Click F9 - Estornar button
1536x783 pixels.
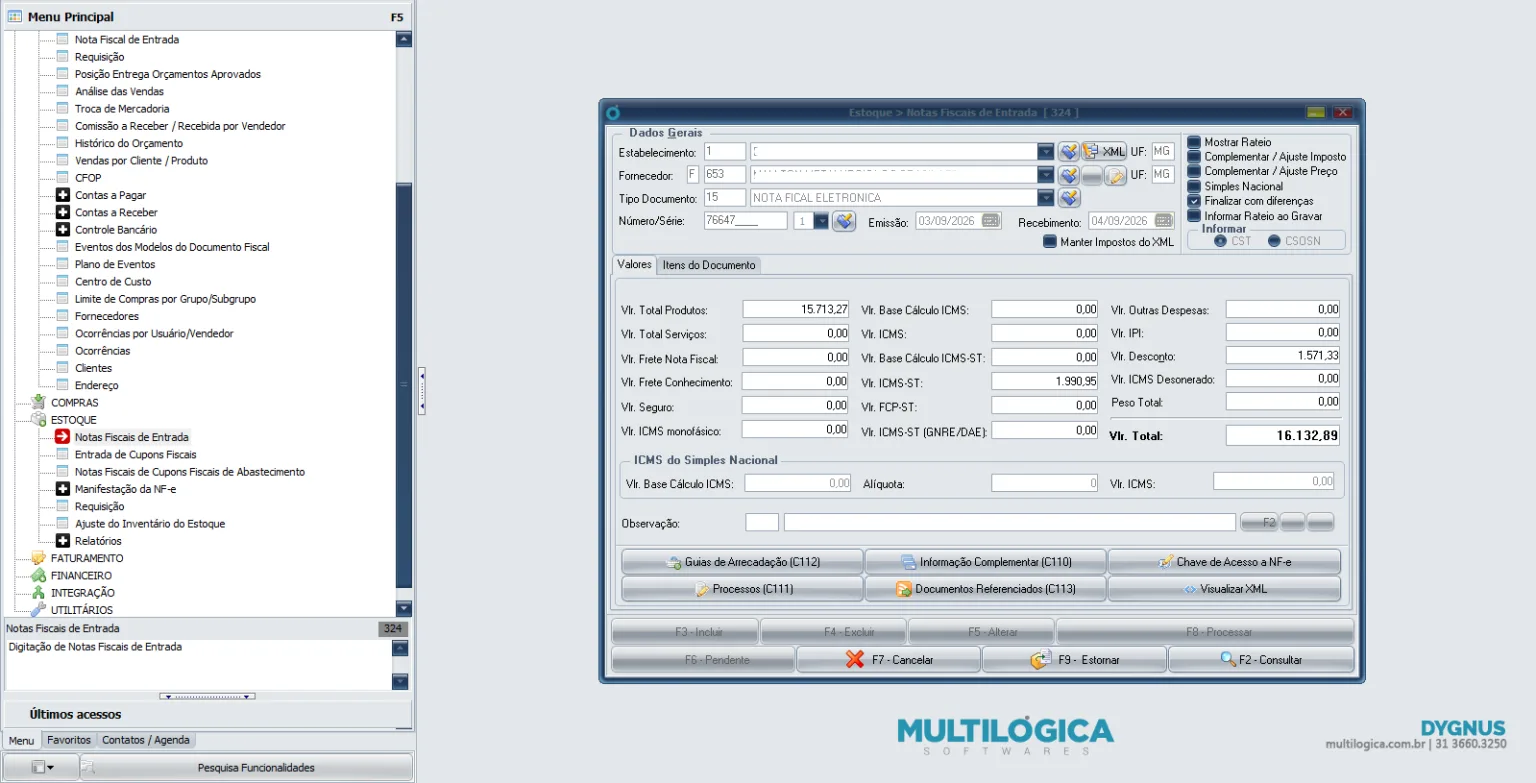pos(1074,660)
